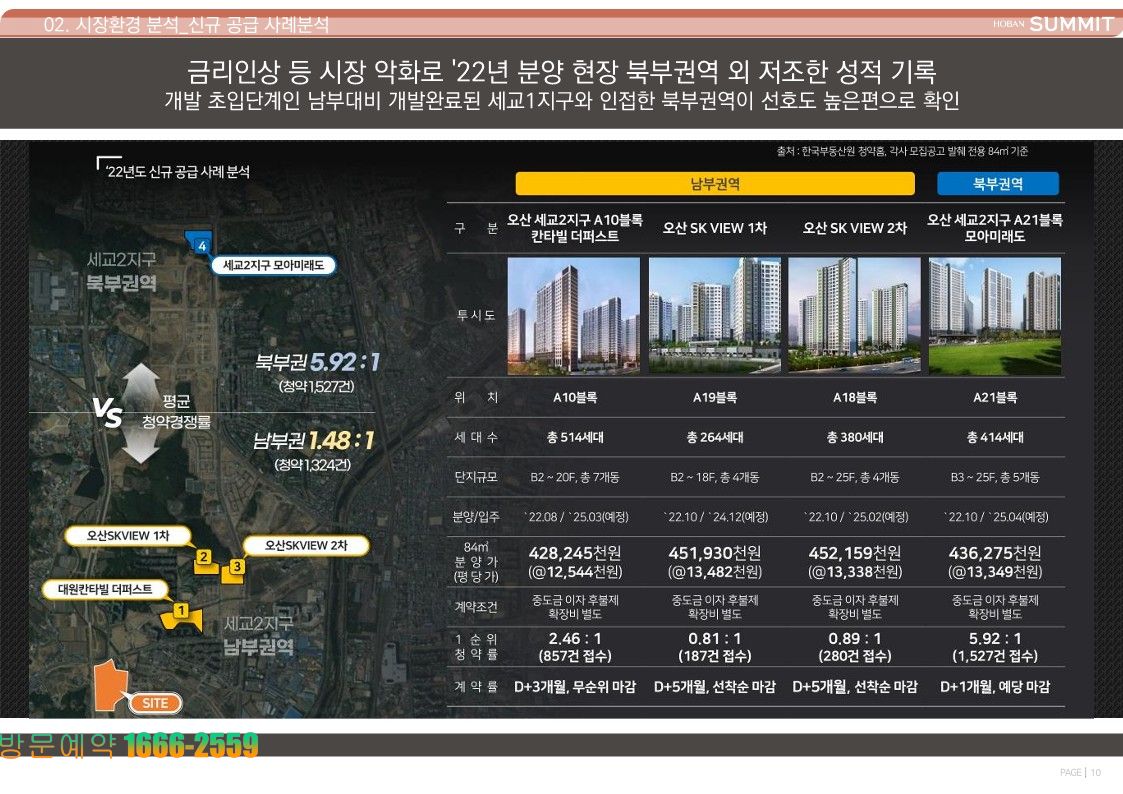This screenshot has width=1123, height=794.
Task: Click the A10블록 location cell
Action: 575,397
